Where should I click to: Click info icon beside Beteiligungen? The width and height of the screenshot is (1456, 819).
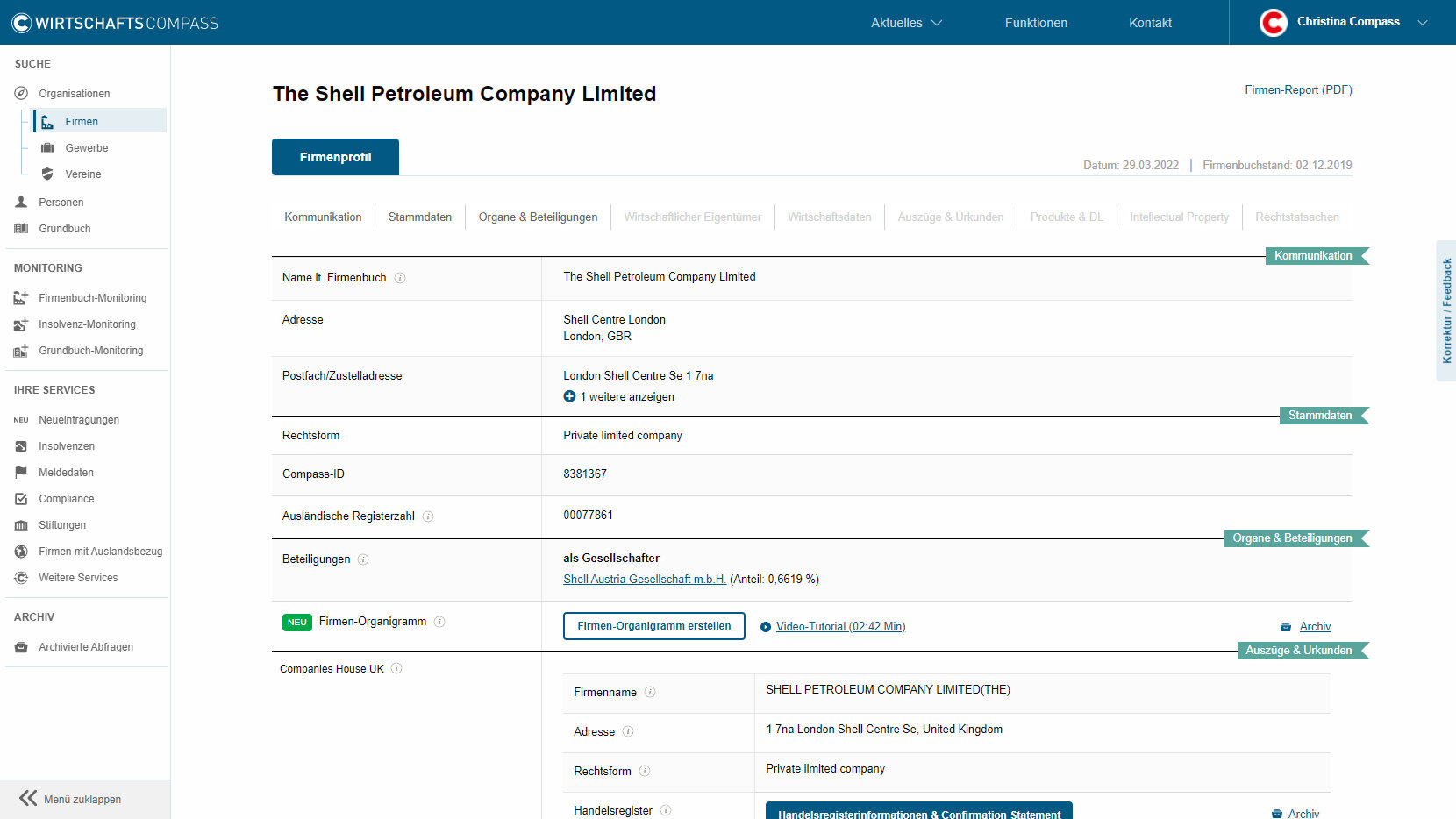point(363,559)
